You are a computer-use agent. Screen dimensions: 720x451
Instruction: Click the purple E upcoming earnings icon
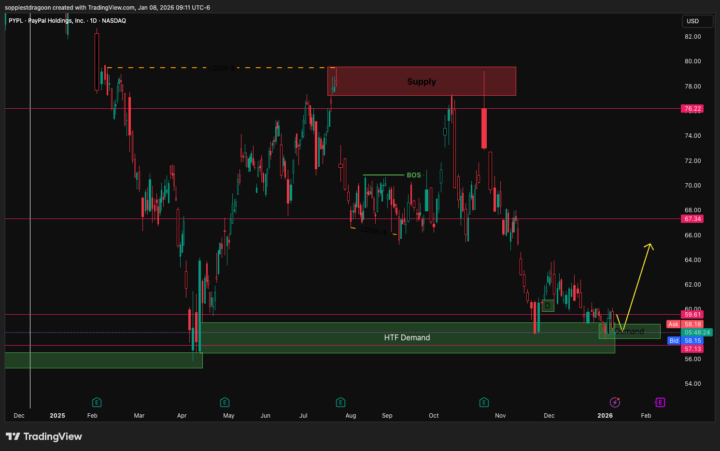click(660, 403)
